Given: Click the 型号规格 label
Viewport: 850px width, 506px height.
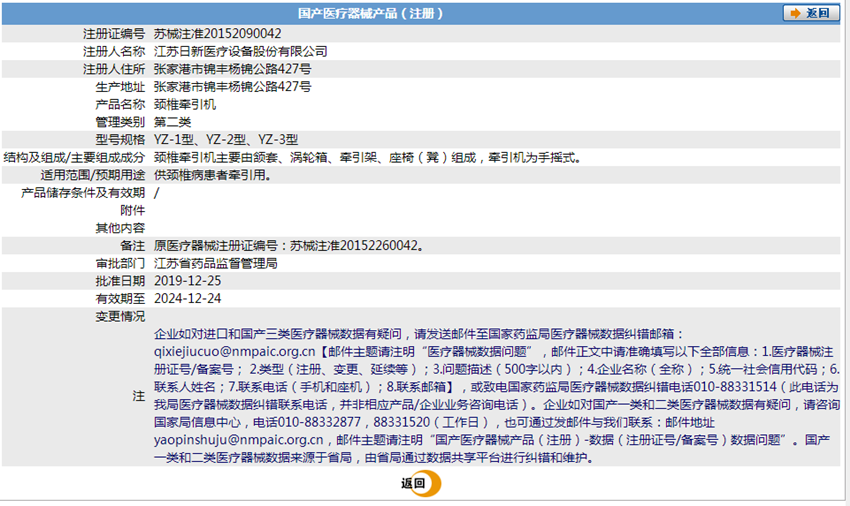Looking at the screenshot, I should tap(120, 139).
